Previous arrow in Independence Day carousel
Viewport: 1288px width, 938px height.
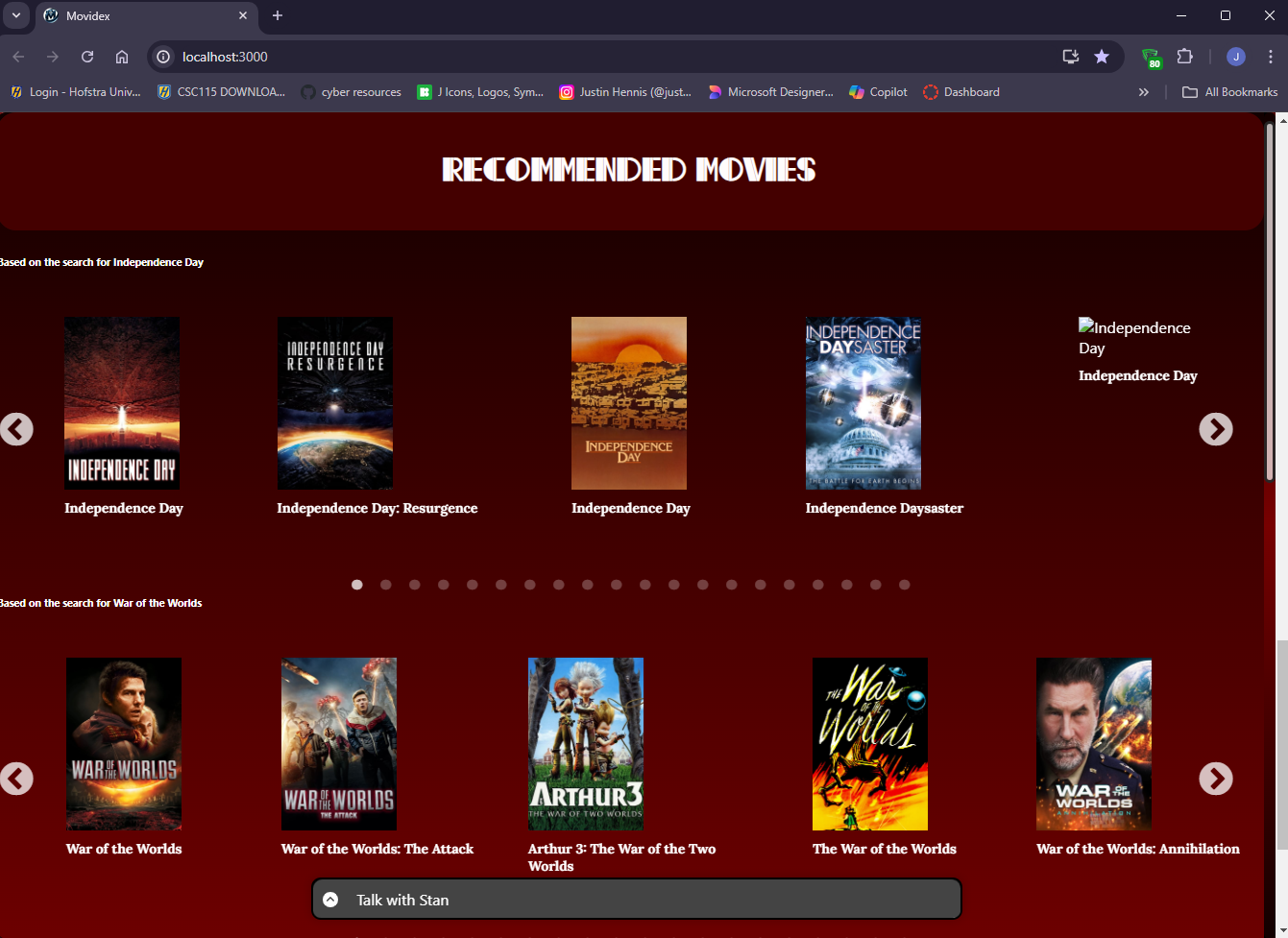point(16,429)
